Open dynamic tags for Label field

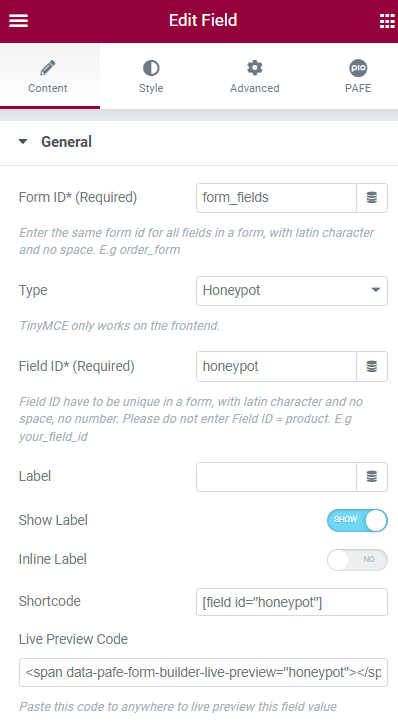(x=372, y=477)
